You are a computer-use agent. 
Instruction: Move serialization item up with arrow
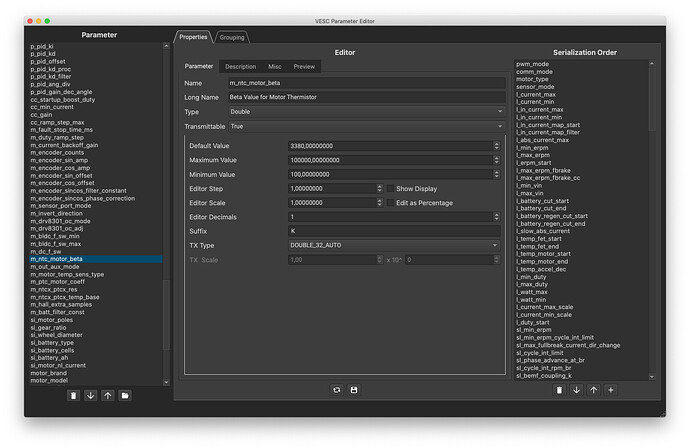593,390
